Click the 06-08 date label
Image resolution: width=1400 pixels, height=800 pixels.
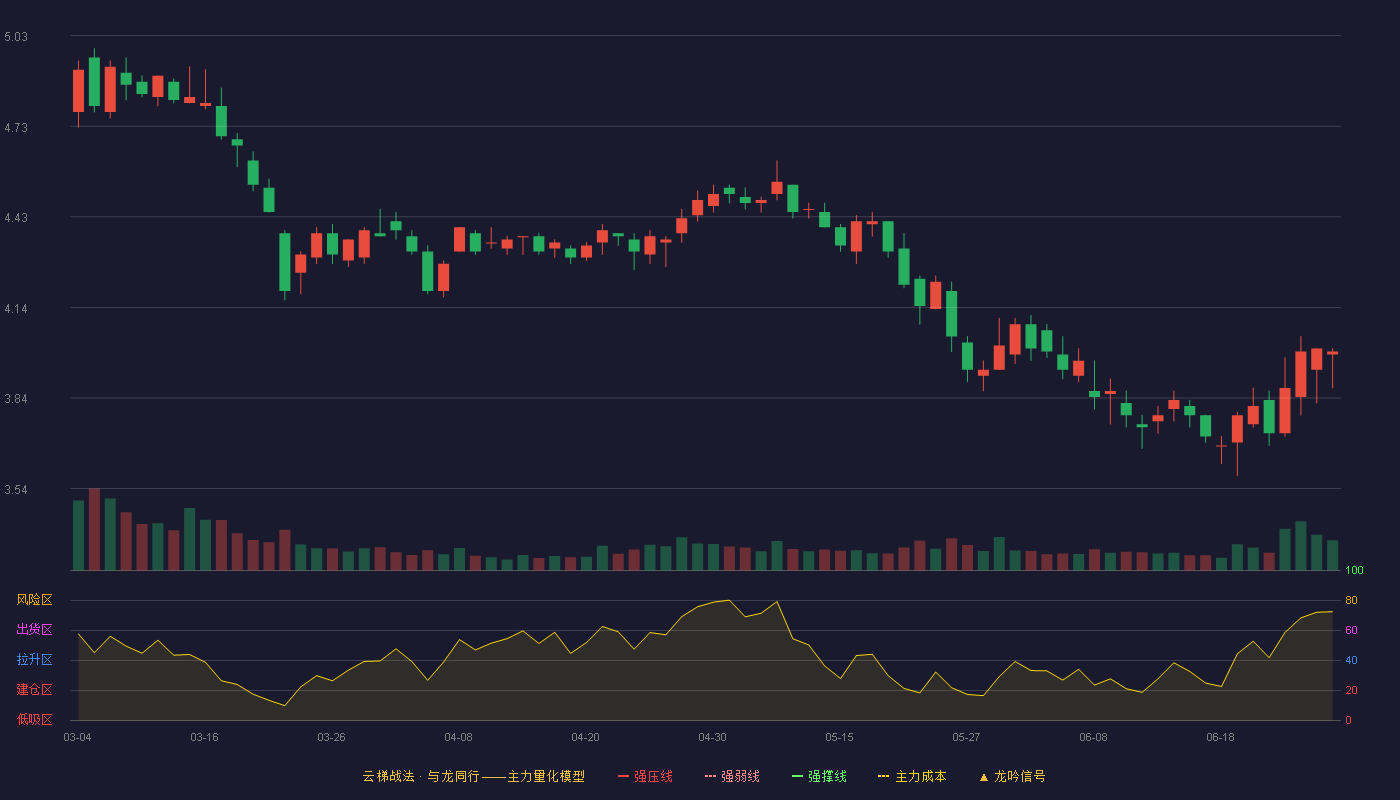[1093, 737]
